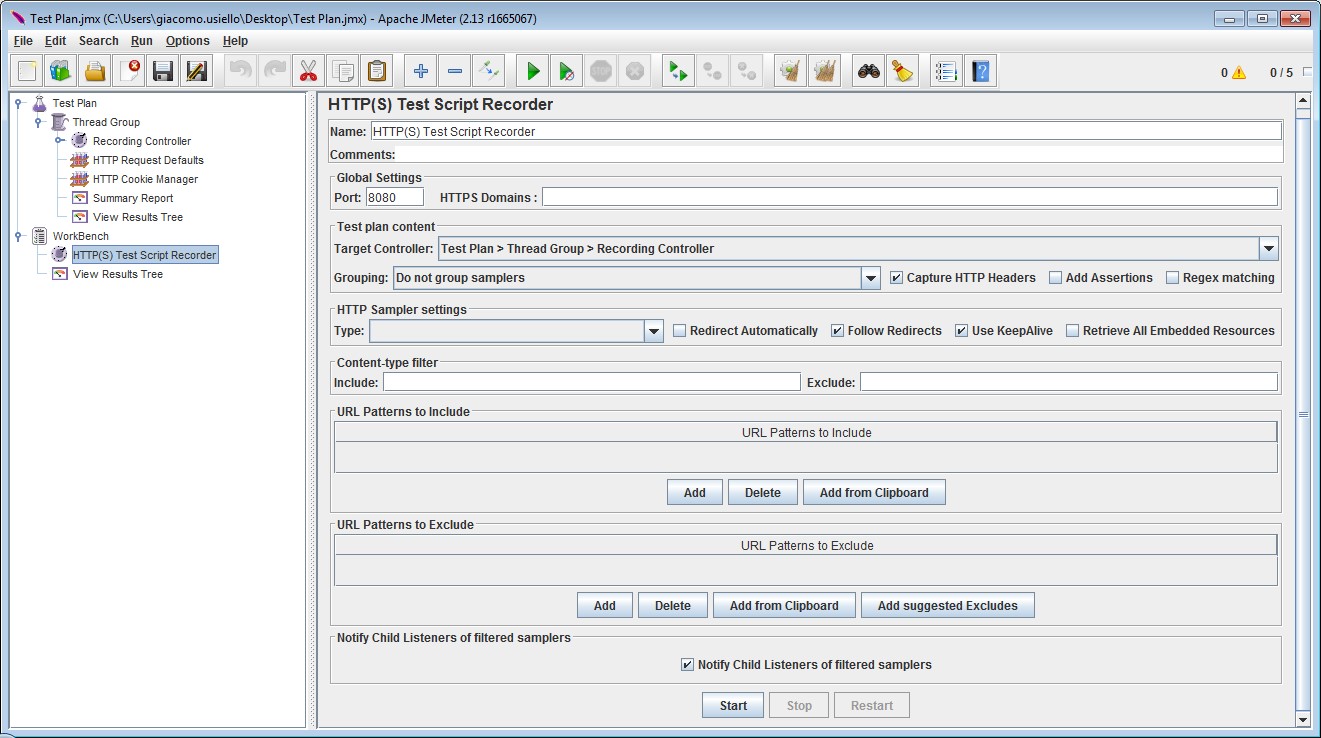The width and height of the screenshot is (1321, 738).
Task: Select HTTP Cookie Manager in tree
Action: click(x=145, y=179)
